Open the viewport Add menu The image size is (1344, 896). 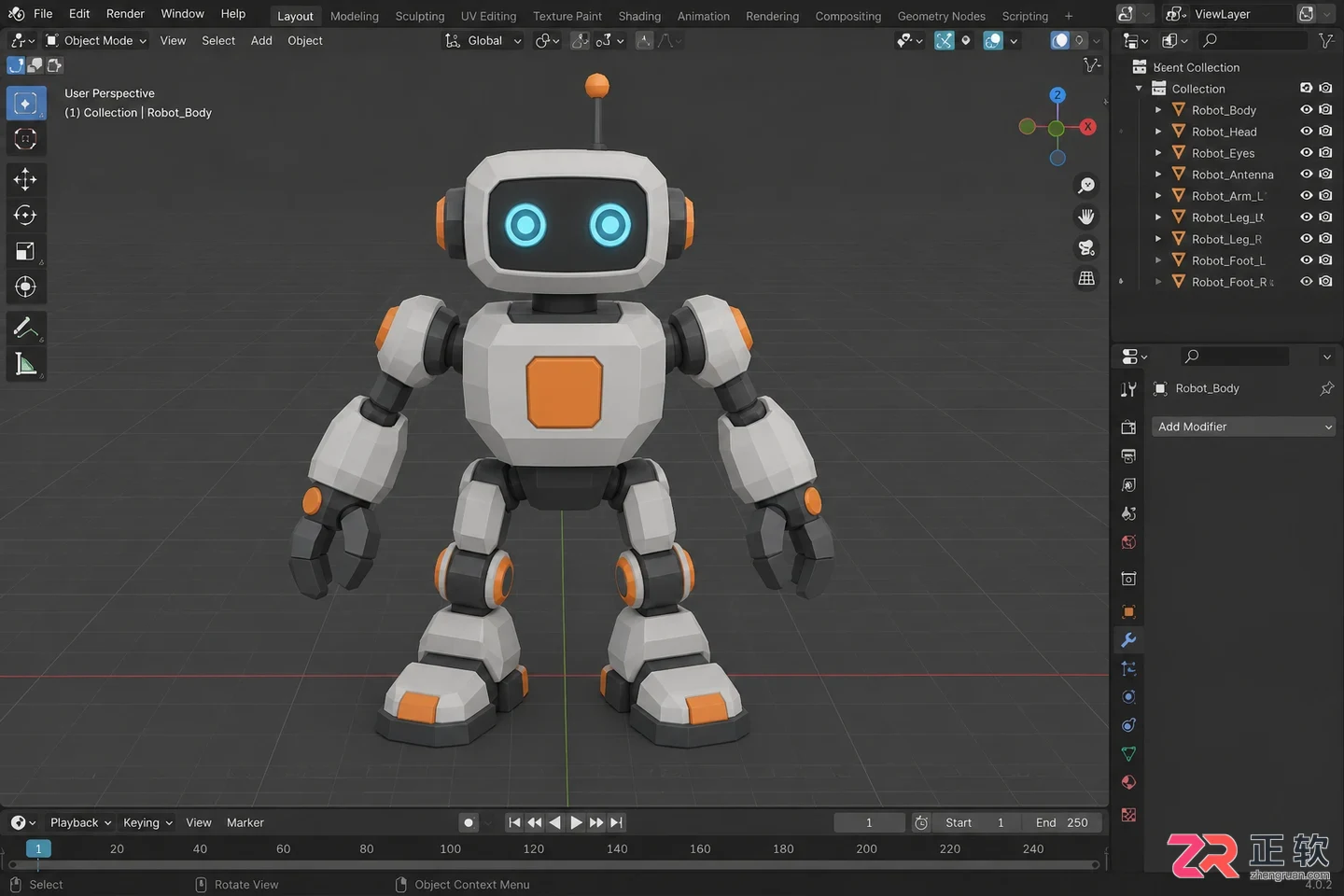coord(261,41)
